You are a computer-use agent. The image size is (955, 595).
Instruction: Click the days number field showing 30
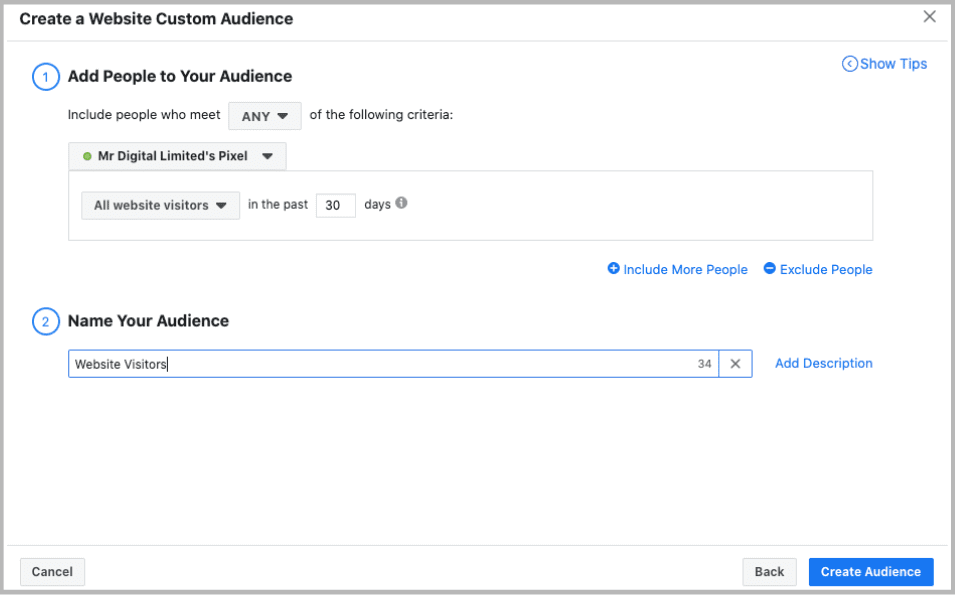(x=335, y=205)
